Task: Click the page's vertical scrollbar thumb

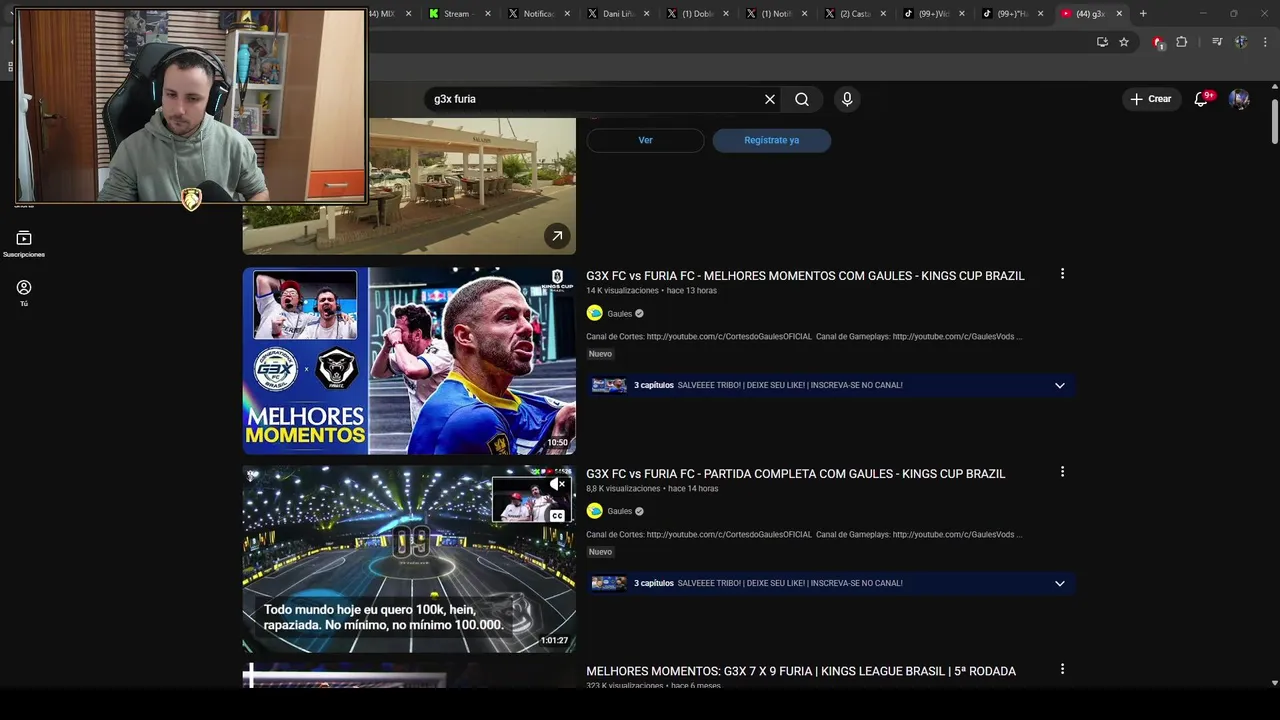Action: [1274, 122]
